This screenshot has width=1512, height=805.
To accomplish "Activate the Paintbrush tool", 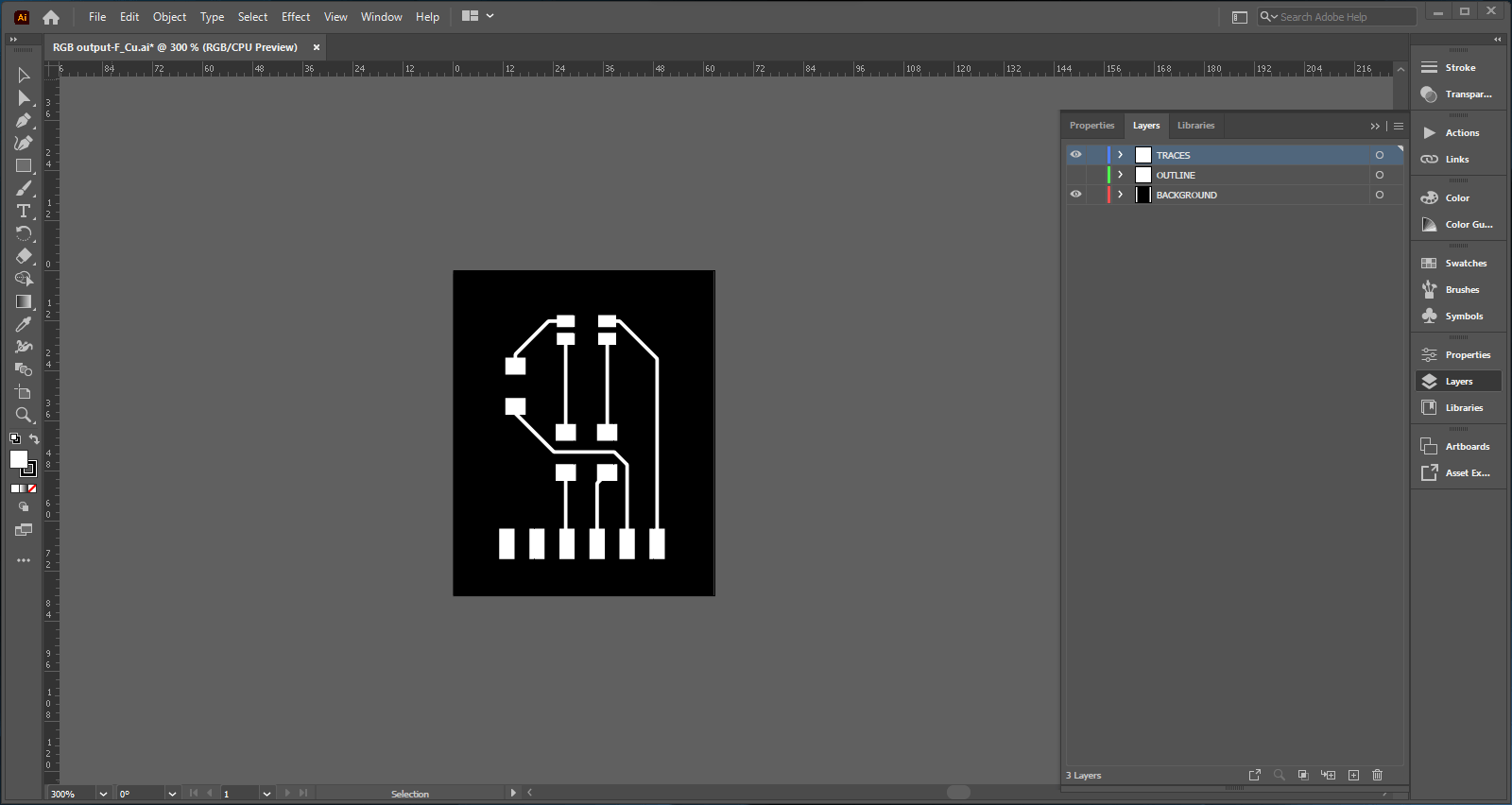I will click(24, 188).
